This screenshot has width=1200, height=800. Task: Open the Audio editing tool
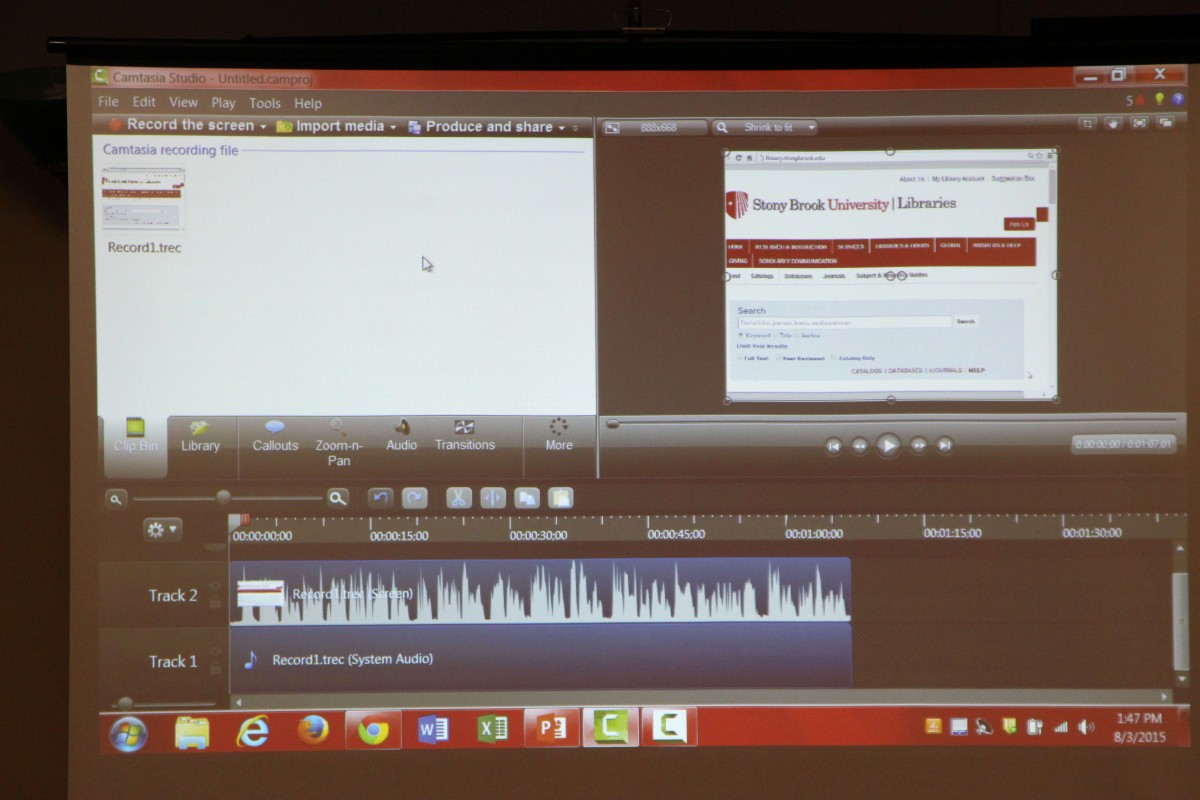[x=402, y=436]
